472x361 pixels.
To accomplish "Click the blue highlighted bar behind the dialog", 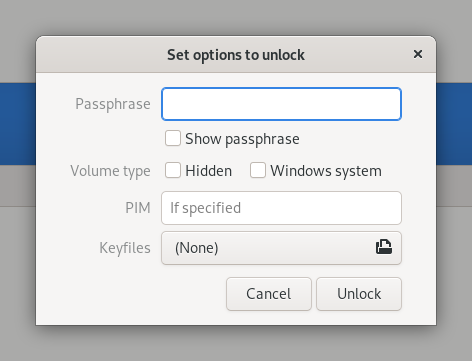I will (18, 124).
